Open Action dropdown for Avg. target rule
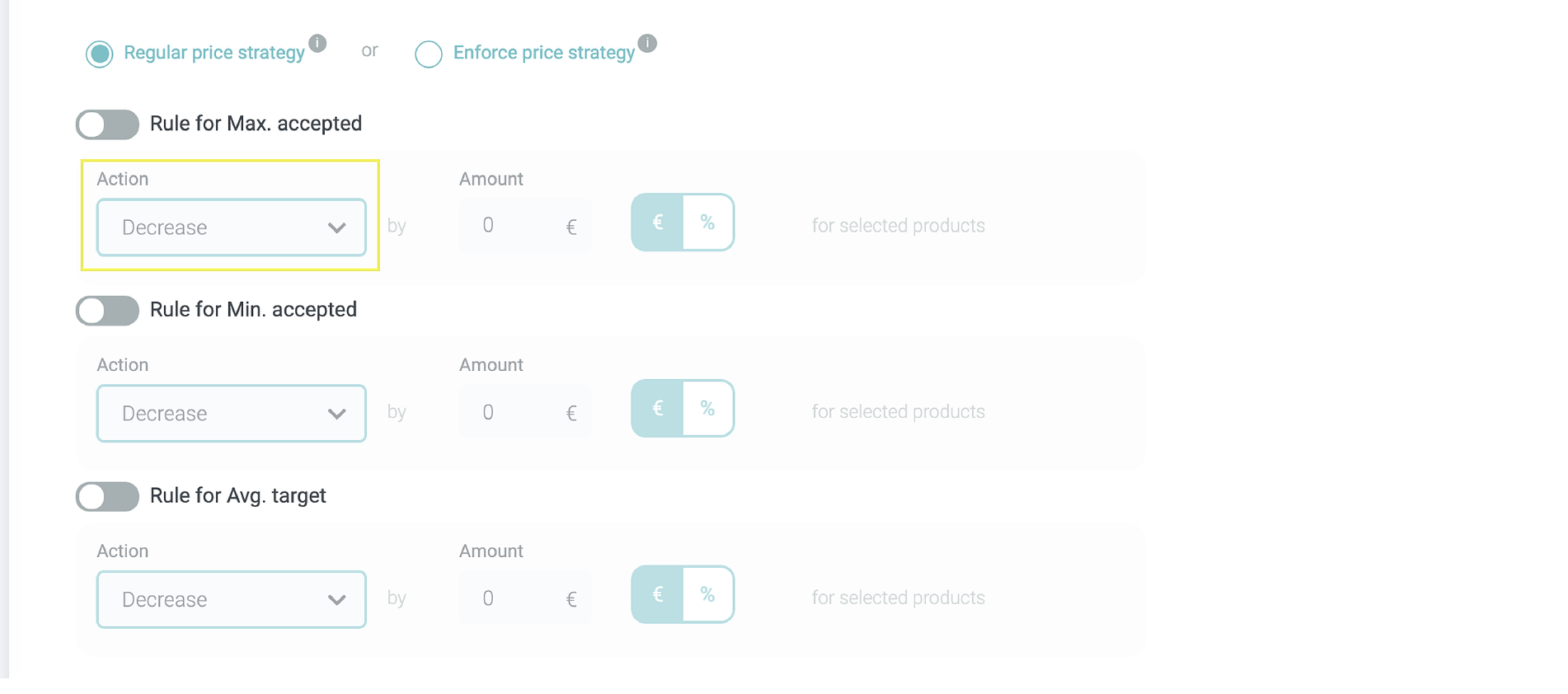Image resolution: width=1568 pixels, height=694 pixels. [232, 600]
